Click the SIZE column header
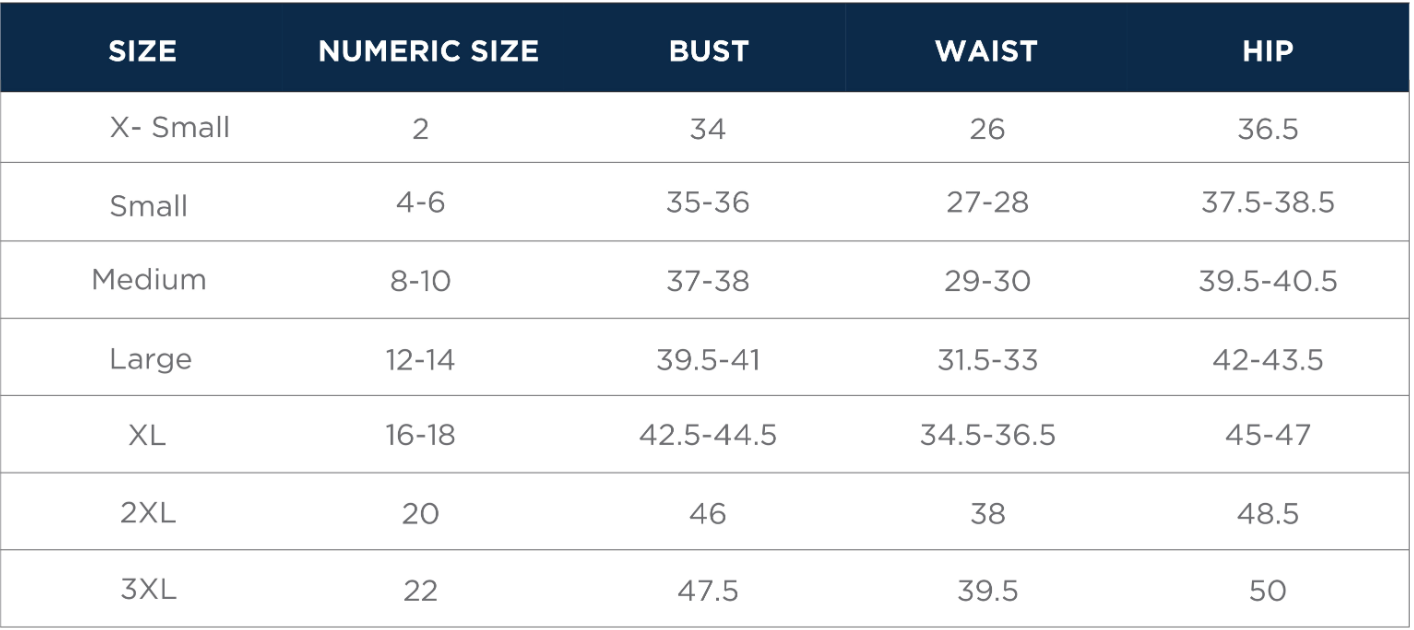Viewport: 1414px width, 630px height. tap(142, 52)
